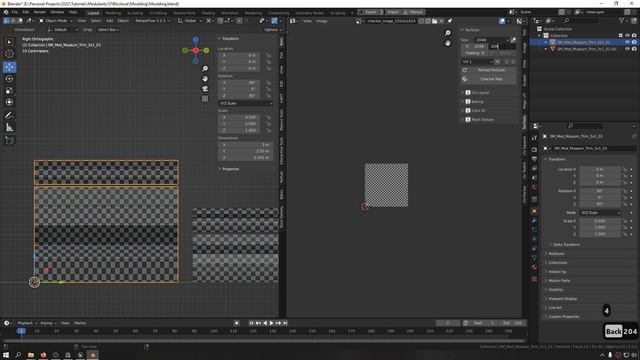Screen dimensions: 640x360
Task: Open the Object Data green triangle tab
Action: (x=534, y=258)
